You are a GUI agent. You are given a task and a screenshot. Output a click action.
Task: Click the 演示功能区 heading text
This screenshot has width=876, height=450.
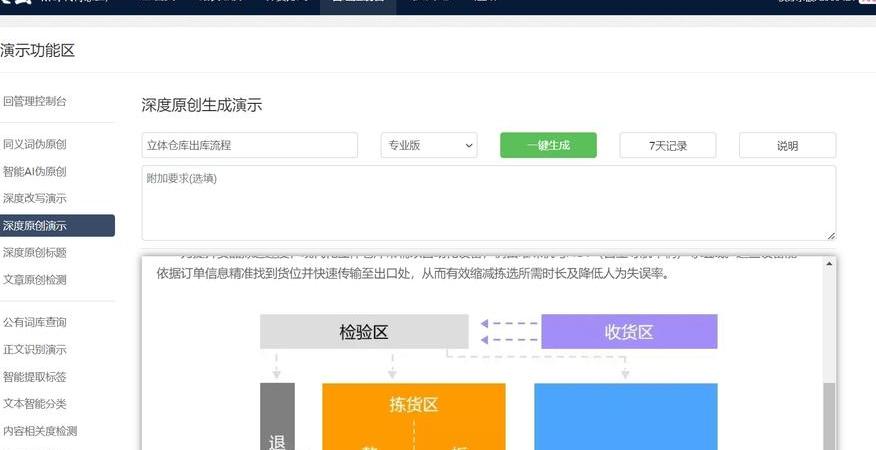37,50
